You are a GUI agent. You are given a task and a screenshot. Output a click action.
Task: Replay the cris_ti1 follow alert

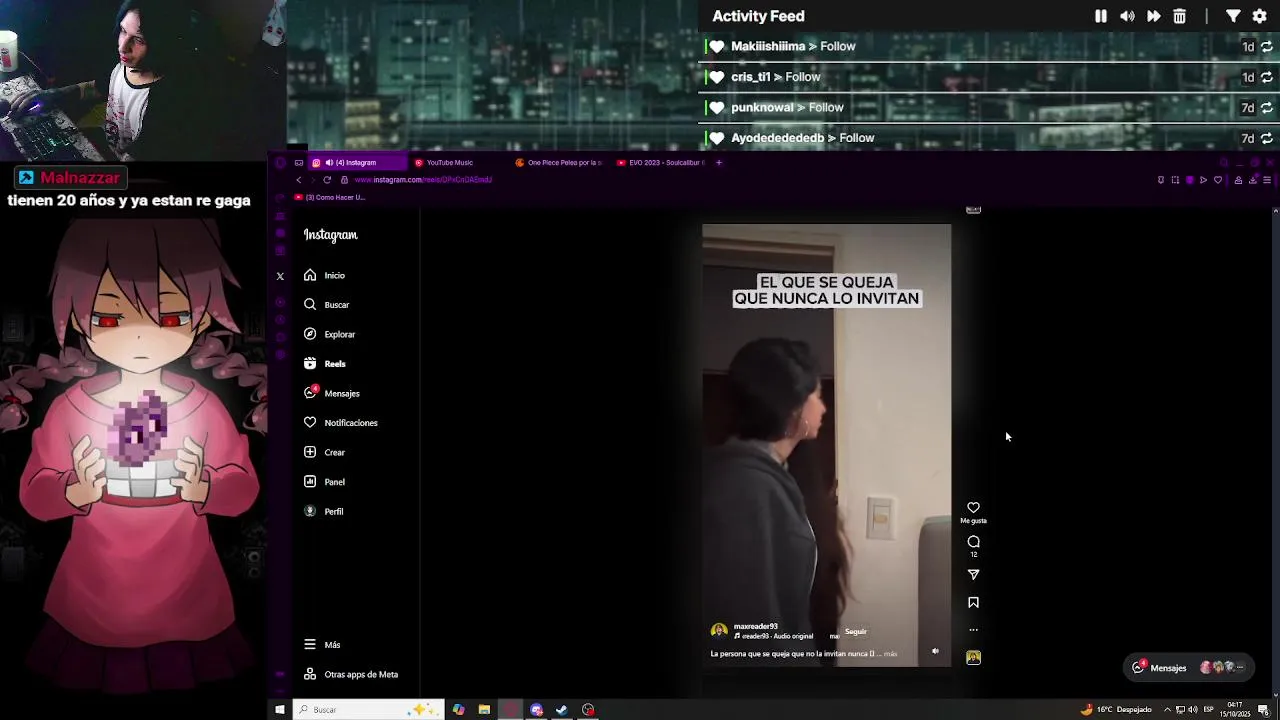(1266, 77)
